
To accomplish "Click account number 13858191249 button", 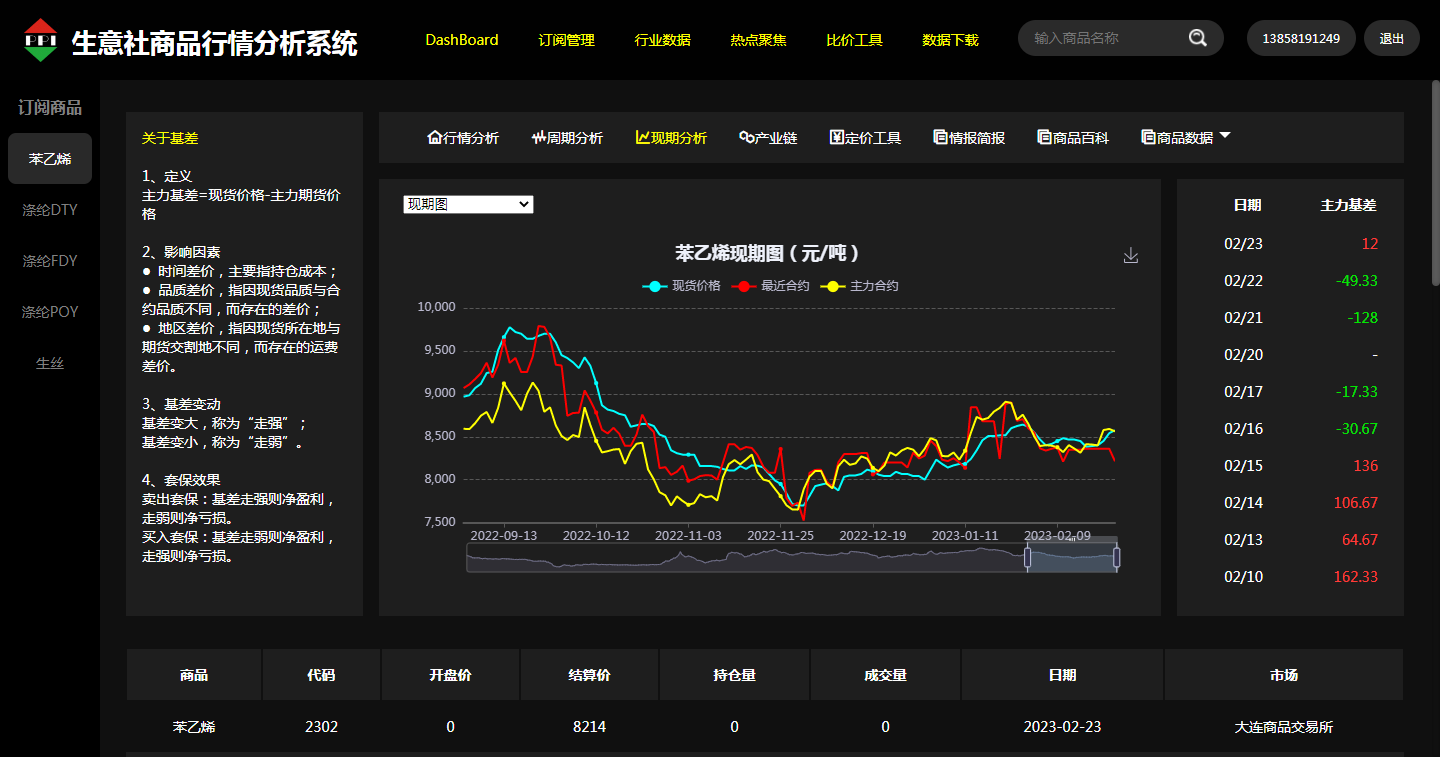I will tap(1301, 39).
